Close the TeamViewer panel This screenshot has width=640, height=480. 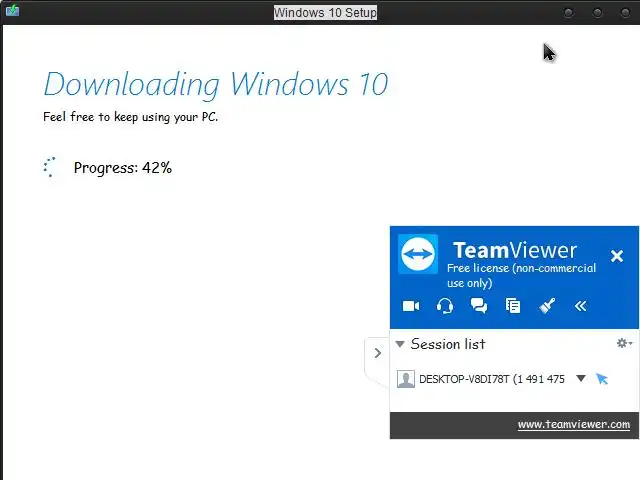(x=617, y=256)
